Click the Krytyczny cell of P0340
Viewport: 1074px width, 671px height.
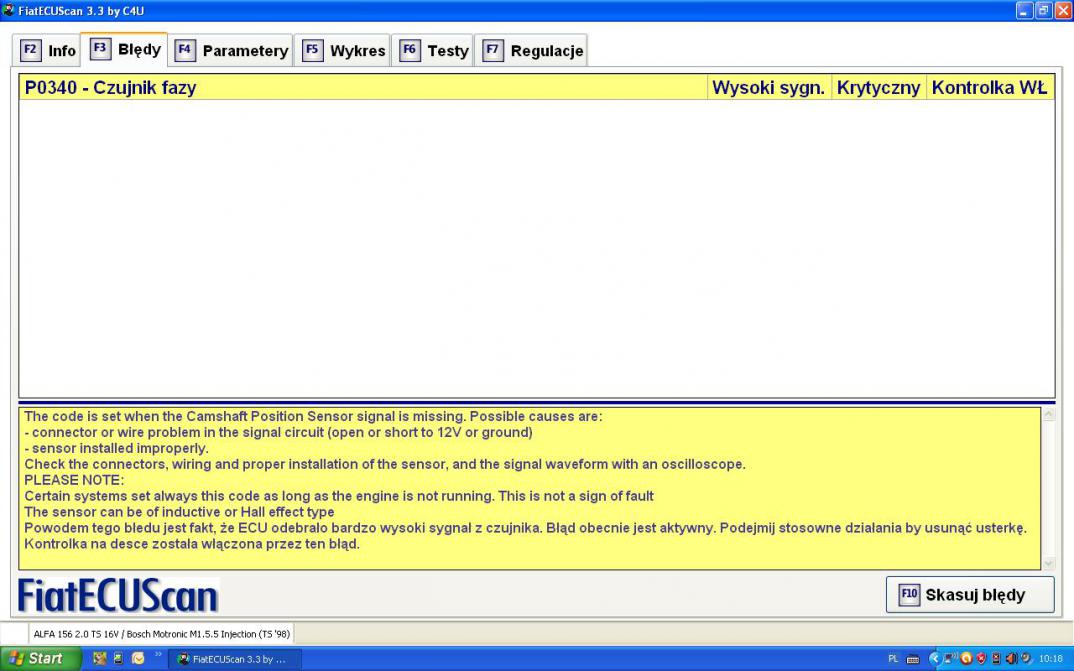tap(878, 88)
